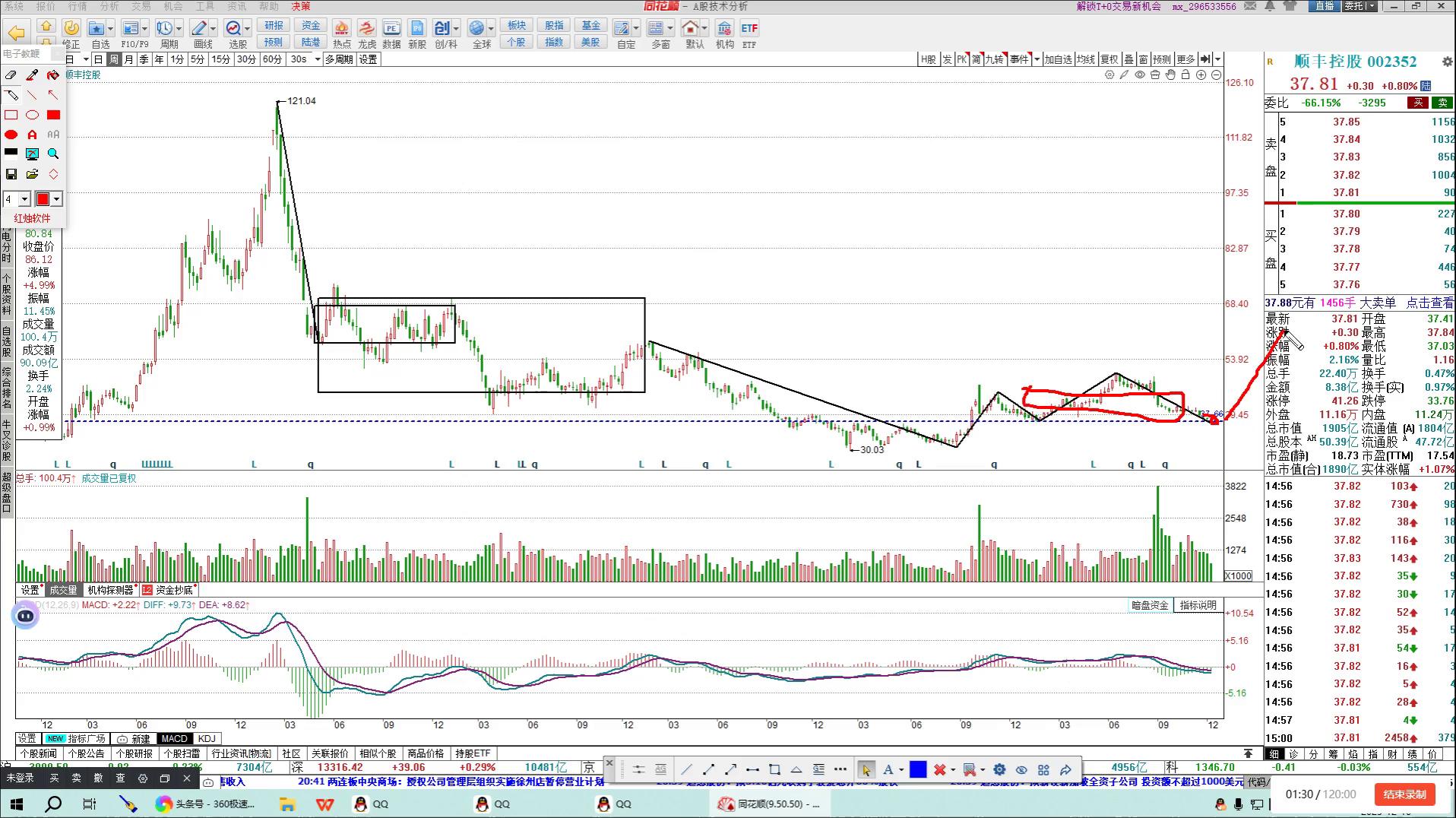Open the 个股新闻 tab
The image size is (1456, 818).
39,753
